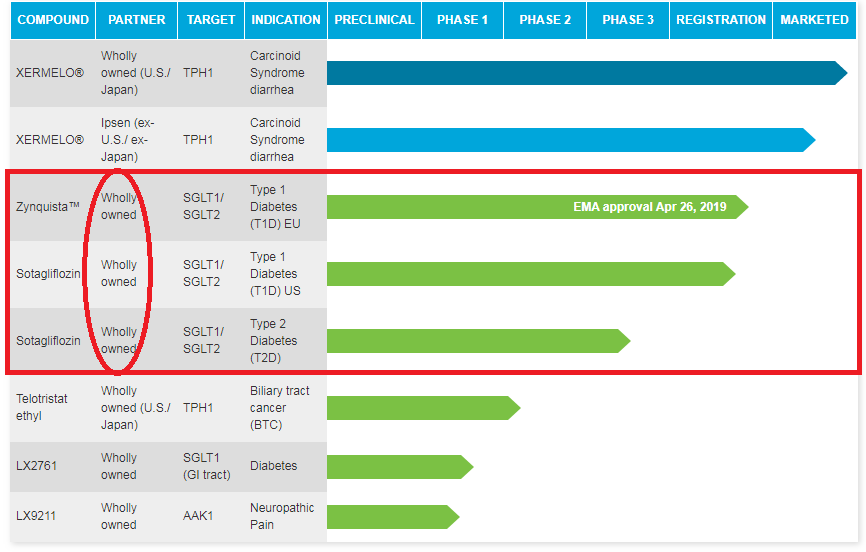This screenshot has width=866, height=552.
Task: Select the AAK1 target cell
Action: click(198, 516)
